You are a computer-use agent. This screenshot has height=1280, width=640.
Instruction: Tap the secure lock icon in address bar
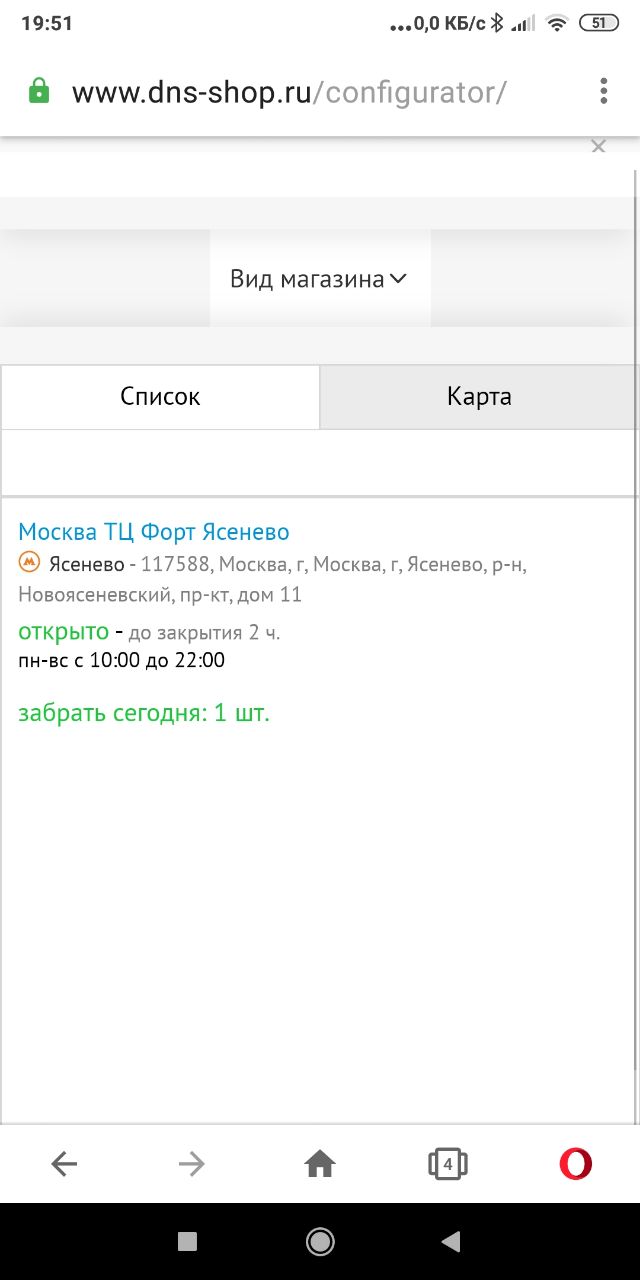point(39,93)
